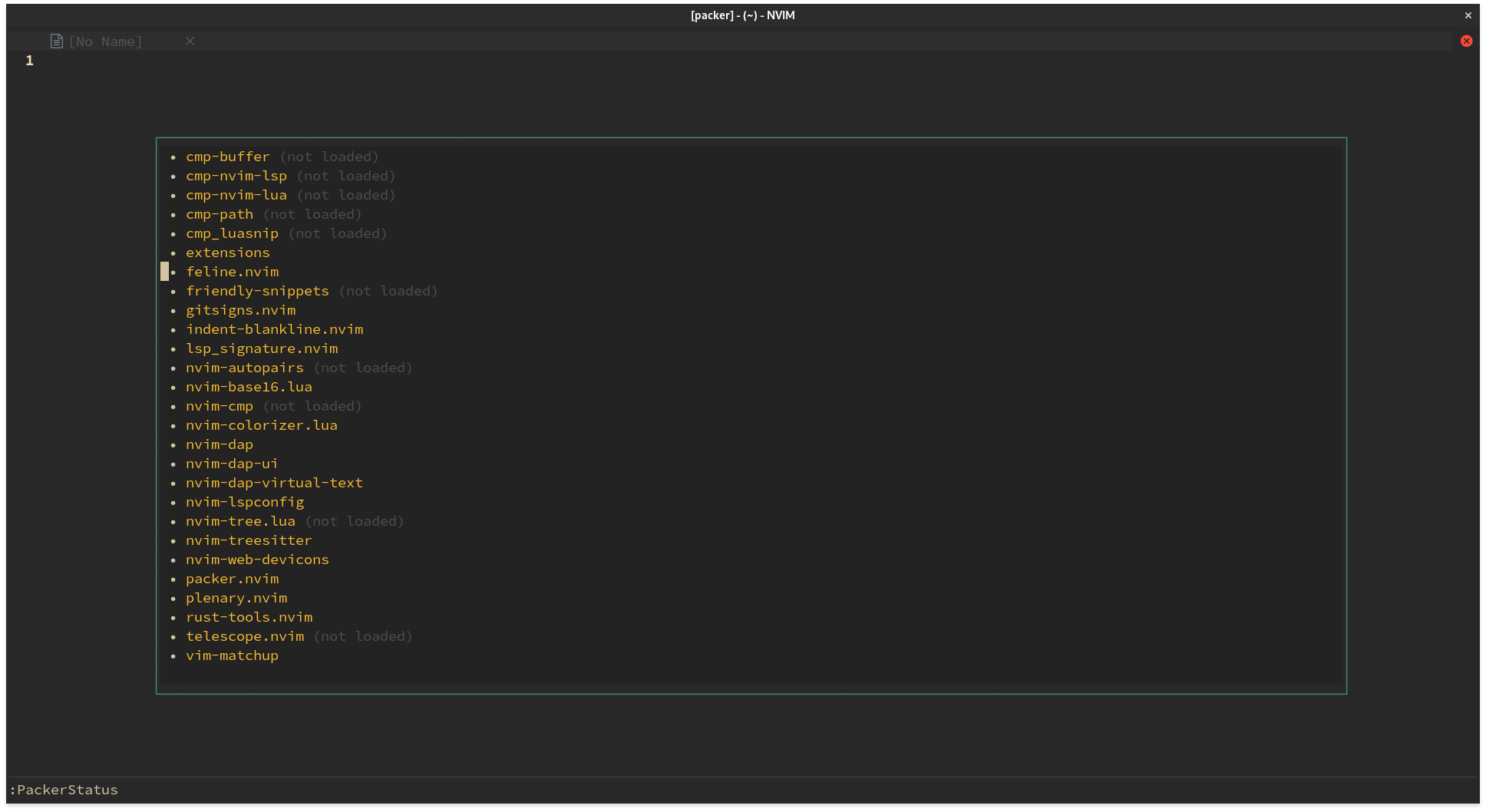The image size is (1486, 812).
Task: Click the file icon beside the [No Name] tab
Action: [x=57, y=41]
